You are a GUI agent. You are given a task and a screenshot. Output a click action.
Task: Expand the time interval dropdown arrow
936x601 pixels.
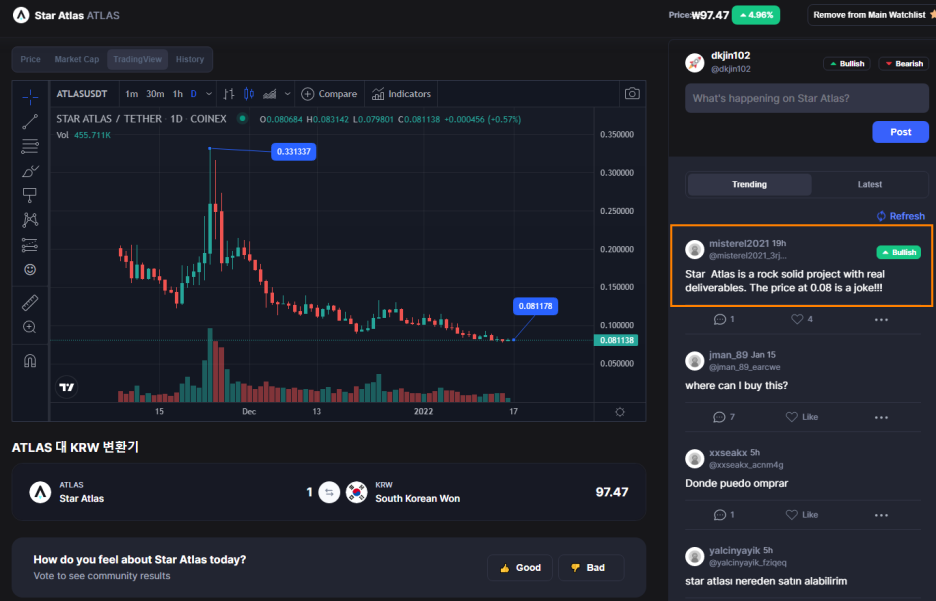[209, 94]
